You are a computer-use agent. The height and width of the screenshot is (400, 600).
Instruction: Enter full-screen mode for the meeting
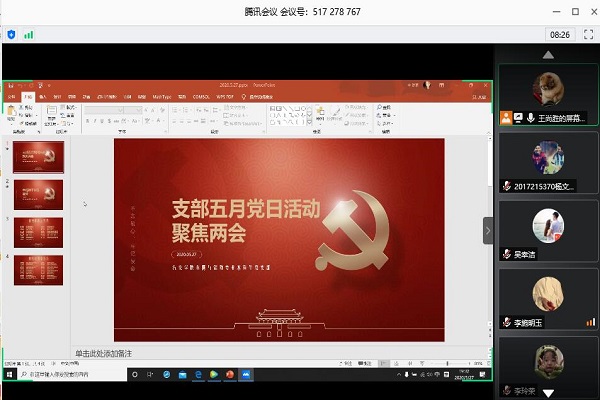[x=589, y=35]
